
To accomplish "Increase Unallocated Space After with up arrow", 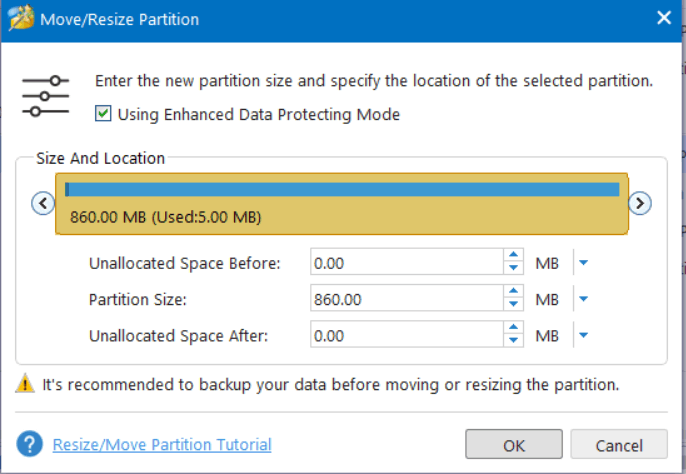I will (514, 327).
